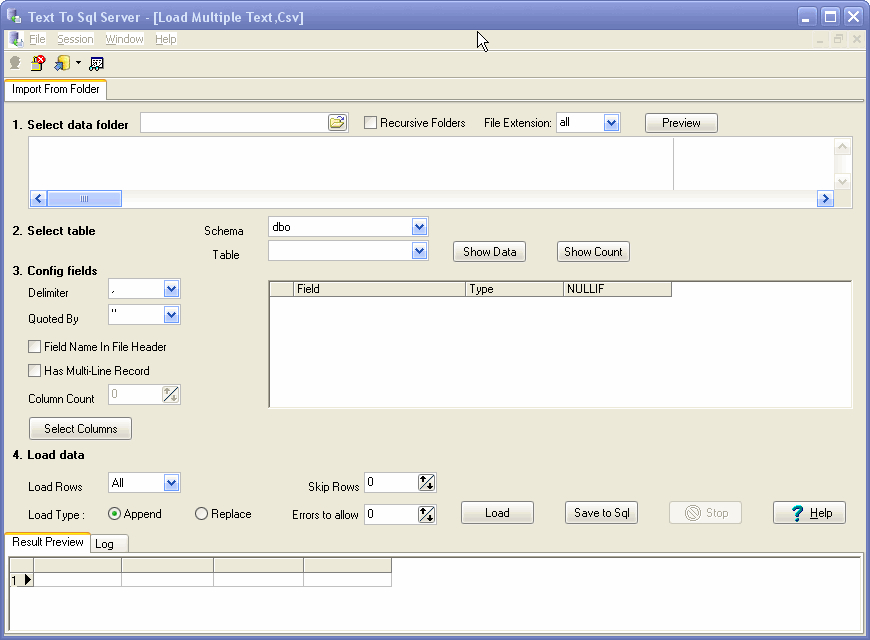Click the Load button
Image resolution: width=870 pixels, height=640 pixels.
pos(497,513)
